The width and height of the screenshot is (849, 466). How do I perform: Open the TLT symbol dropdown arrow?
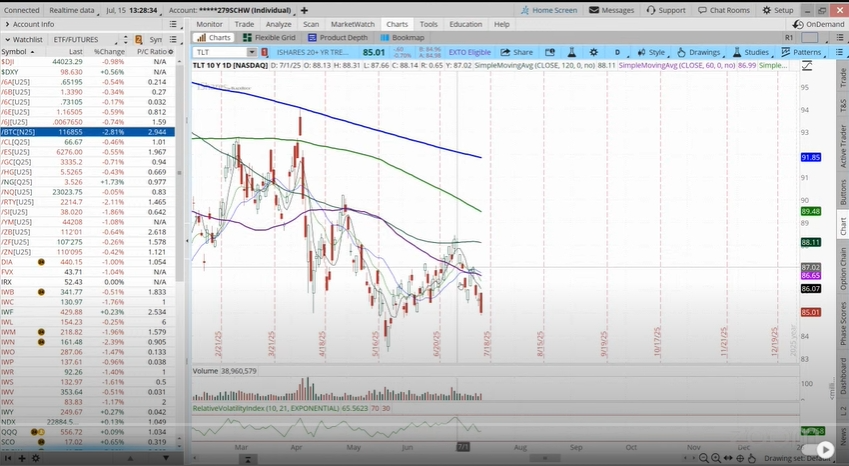click(x=252, y=52)
